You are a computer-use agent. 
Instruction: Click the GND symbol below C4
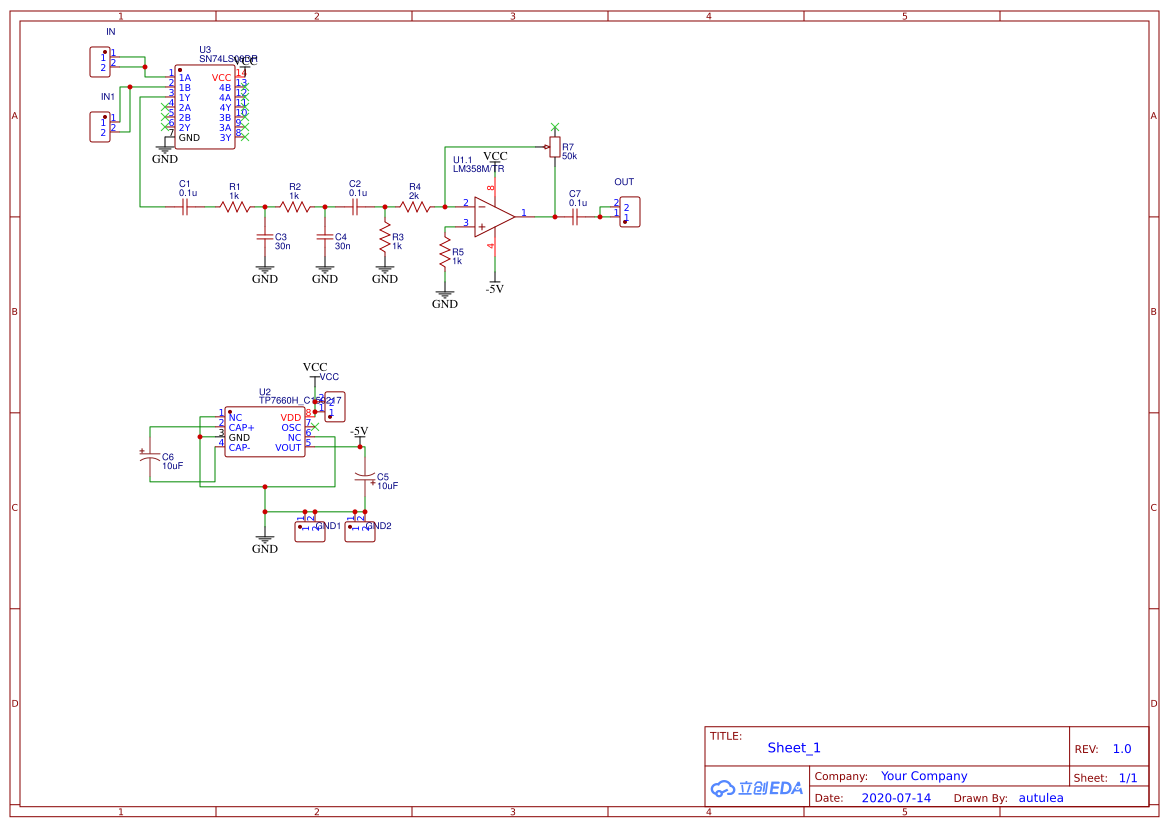click(x=324, y=274)
